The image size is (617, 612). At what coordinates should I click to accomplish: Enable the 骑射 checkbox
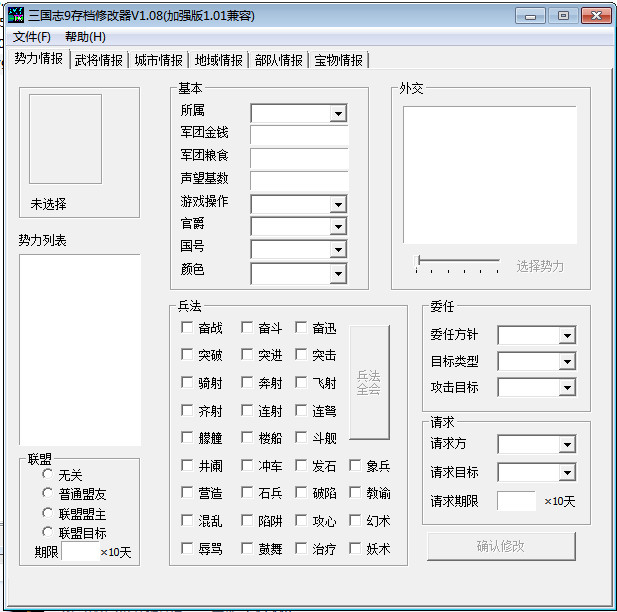(187, 382)
